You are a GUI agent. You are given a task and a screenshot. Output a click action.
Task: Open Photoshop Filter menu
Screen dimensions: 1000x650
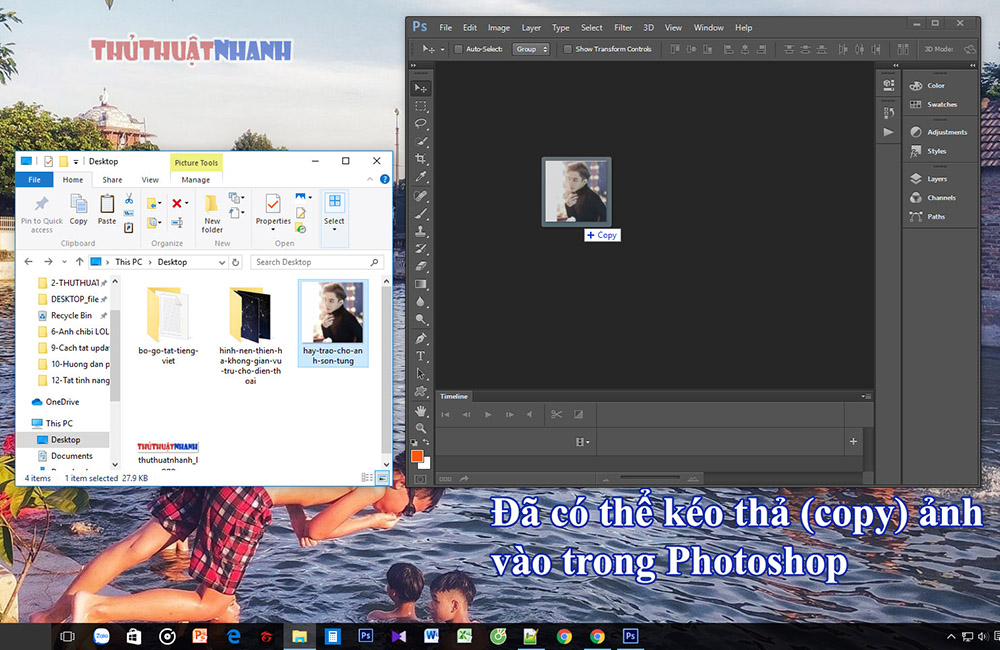(622, 27)
